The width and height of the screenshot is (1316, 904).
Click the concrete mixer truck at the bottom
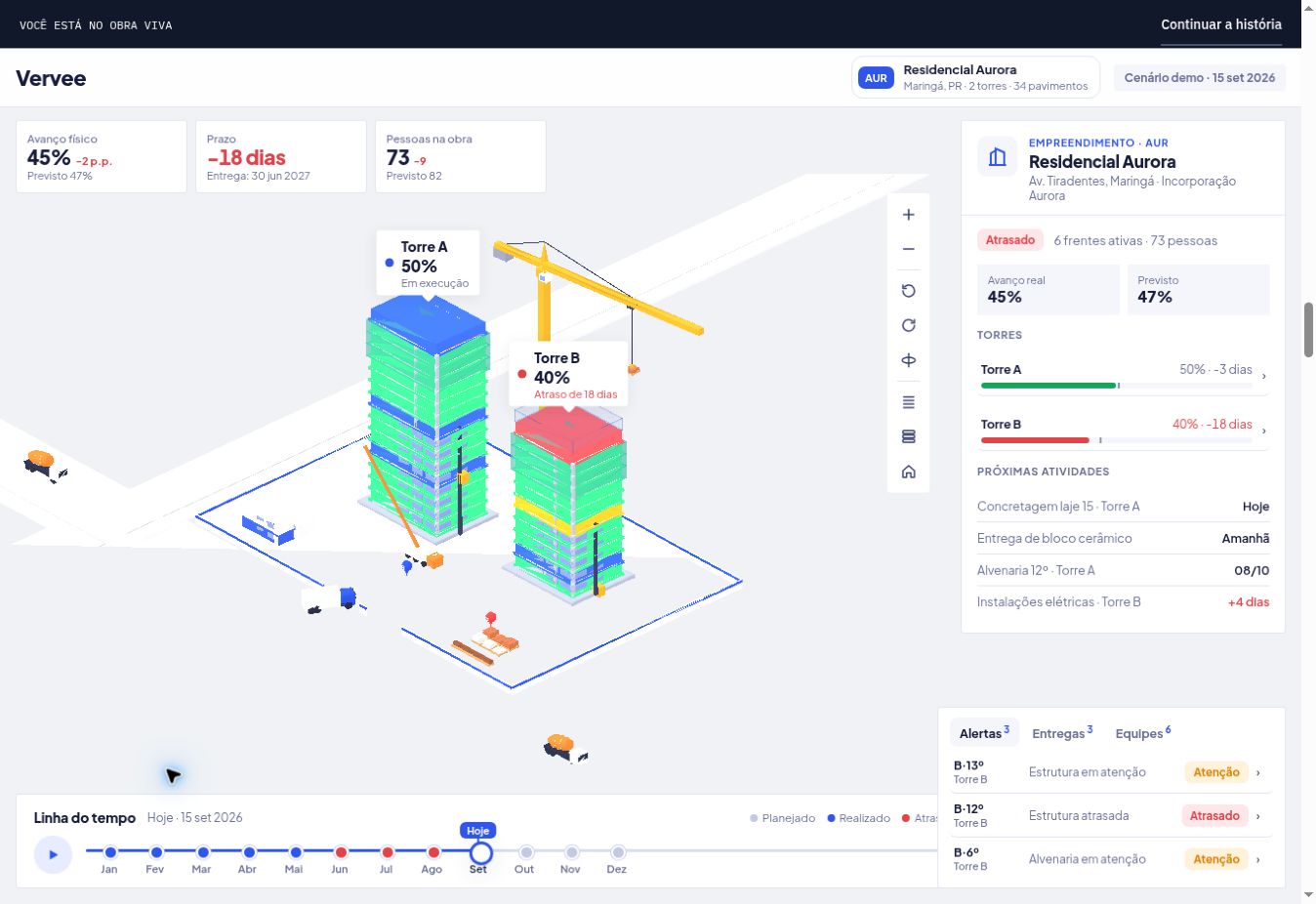point(566,749)
